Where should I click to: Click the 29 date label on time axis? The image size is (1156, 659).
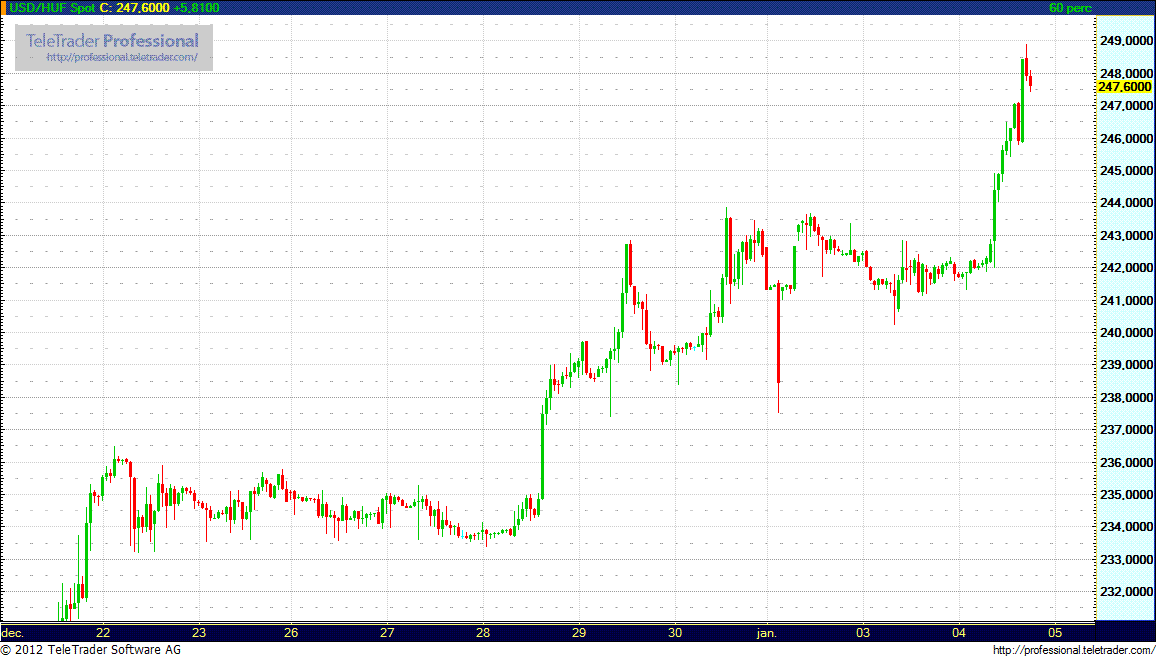pos(579,632)
